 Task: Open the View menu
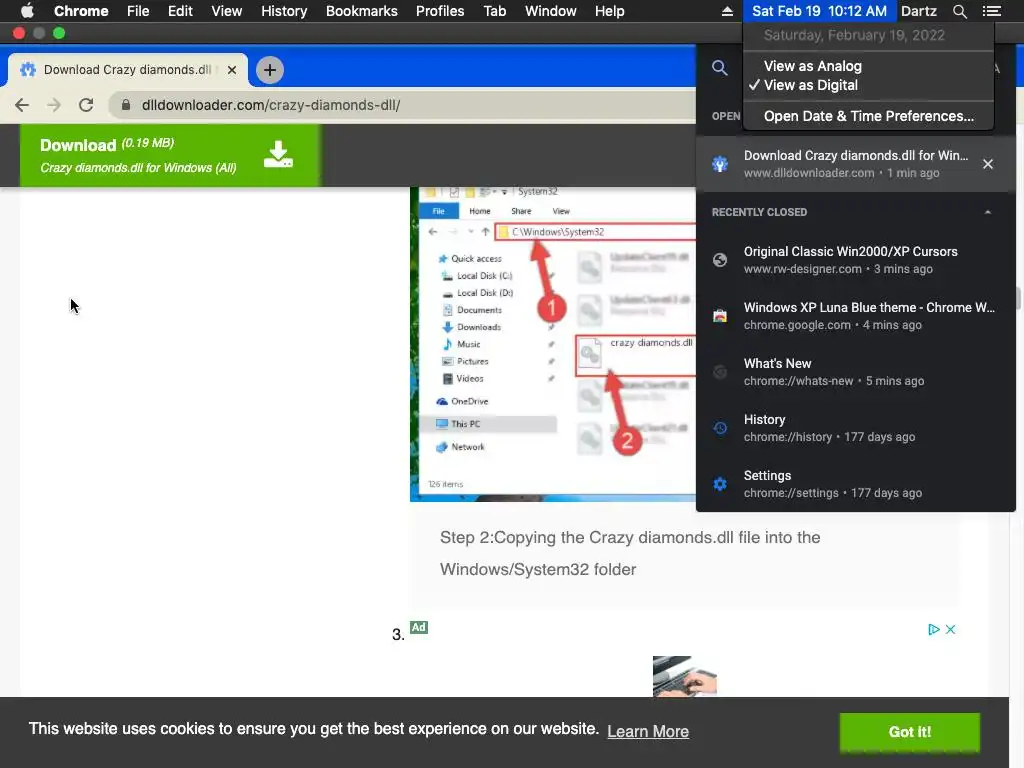coord(227,11)
